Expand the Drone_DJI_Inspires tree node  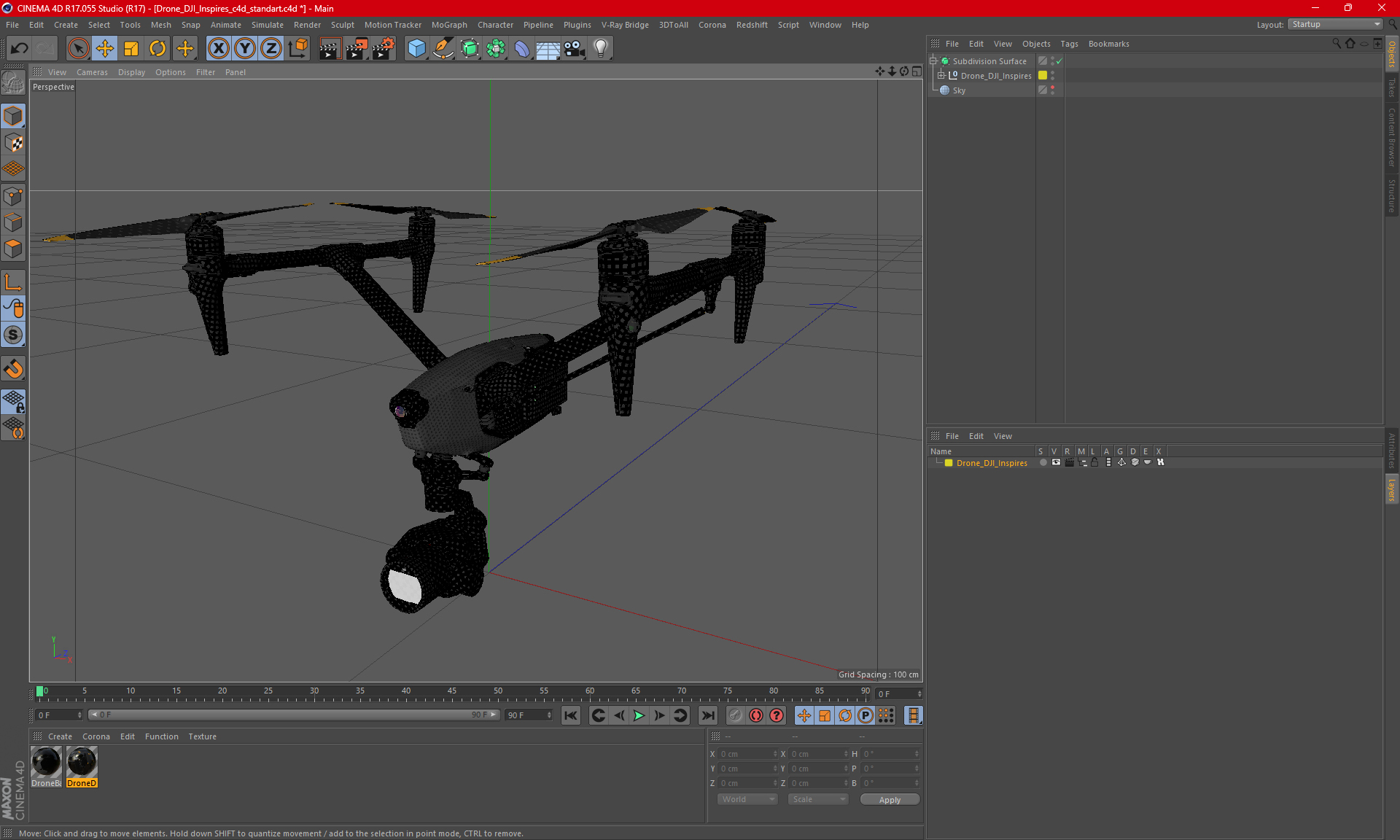(941, 75)
